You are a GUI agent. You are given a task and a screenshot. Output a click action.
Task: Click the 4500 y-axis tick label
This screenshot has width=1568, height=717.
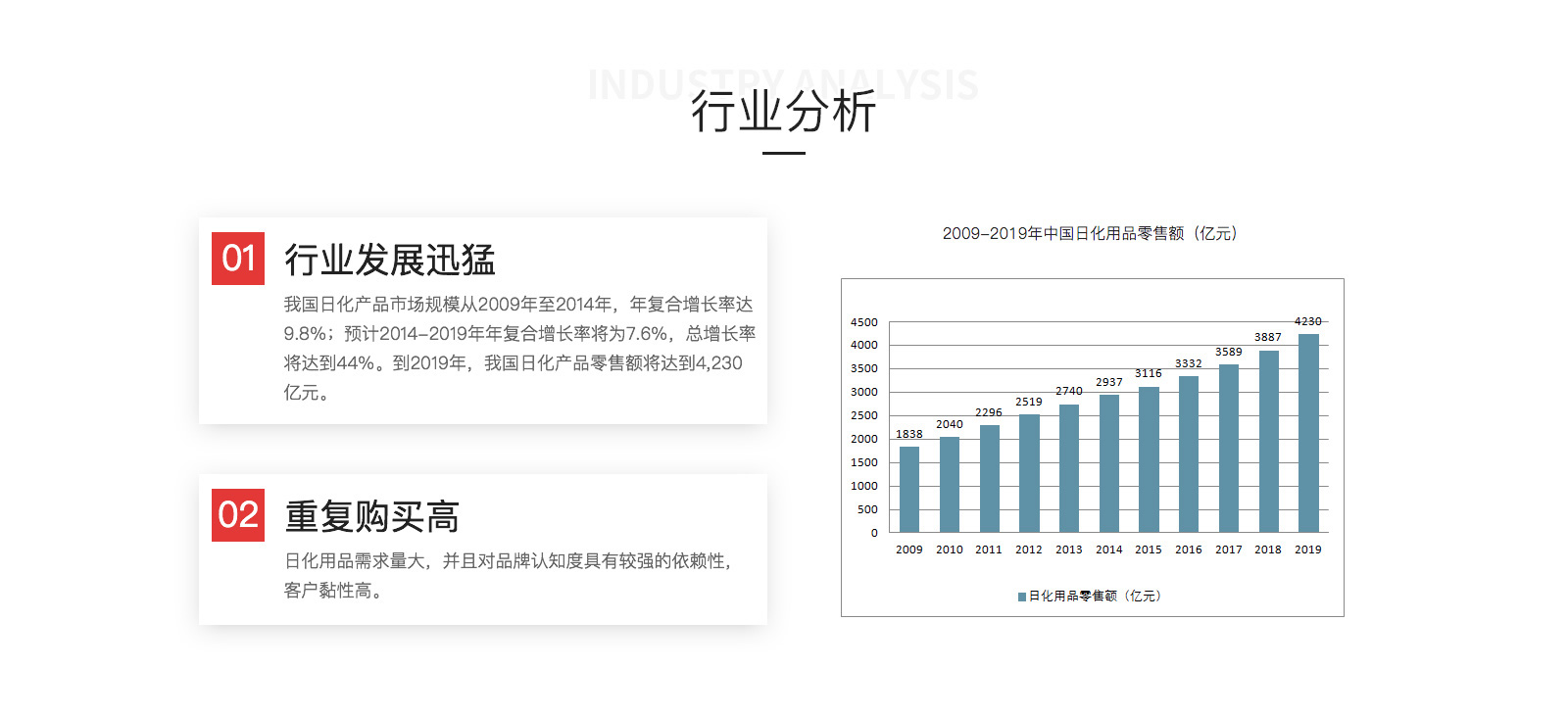point(864,322)
